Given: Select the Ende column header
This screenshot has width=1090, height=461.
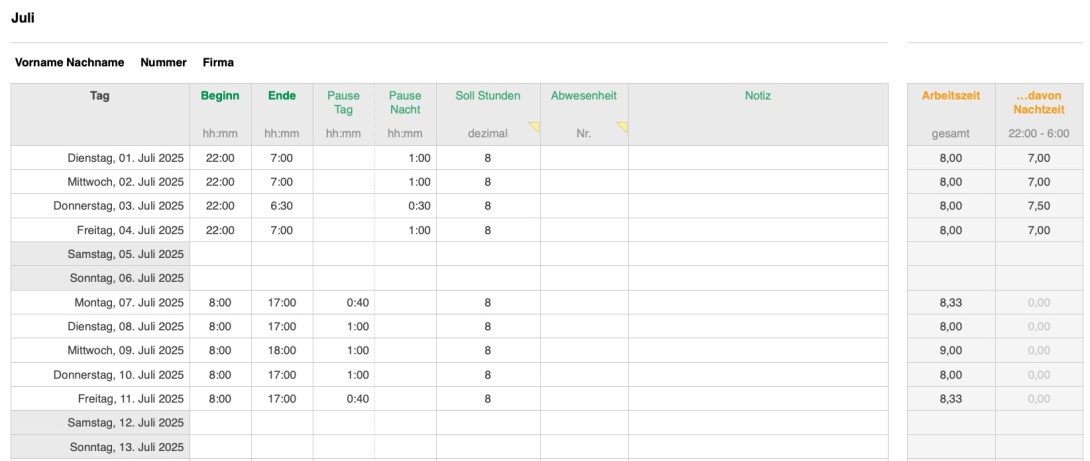Looking at the screenshot, I should point(282,96).
